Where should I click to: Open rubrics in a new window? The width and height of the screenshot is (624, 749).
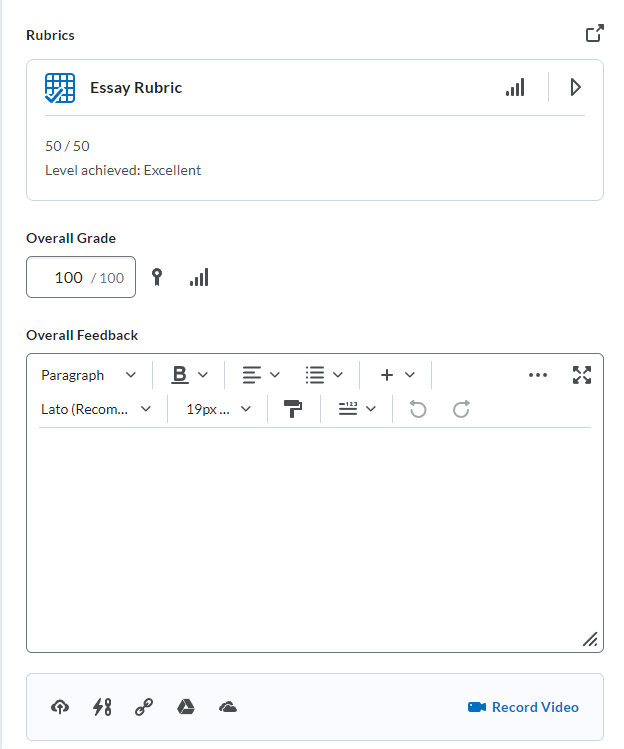pyautogui.click(x=595, y=33)
